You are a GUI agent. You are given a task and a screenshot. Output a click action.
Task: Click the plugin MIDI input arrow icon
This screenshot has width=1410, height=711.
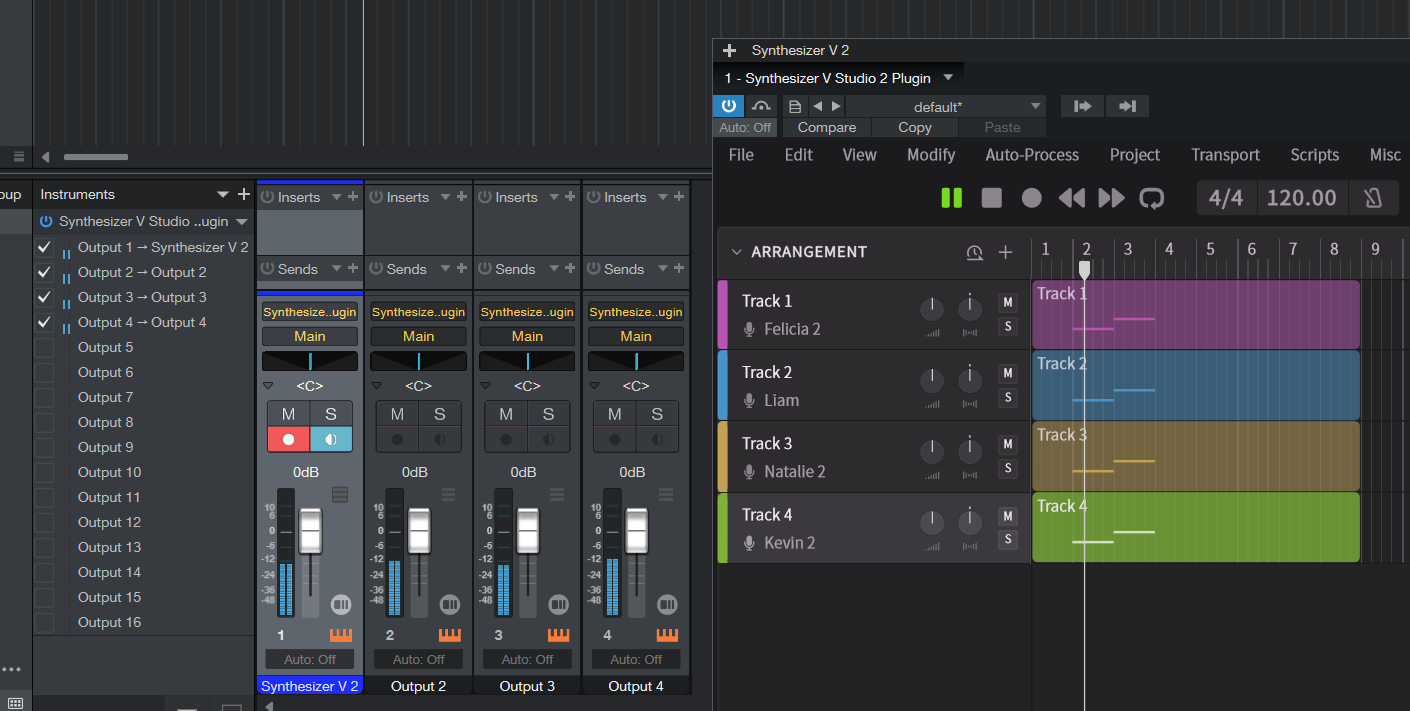click(1082, 106)
